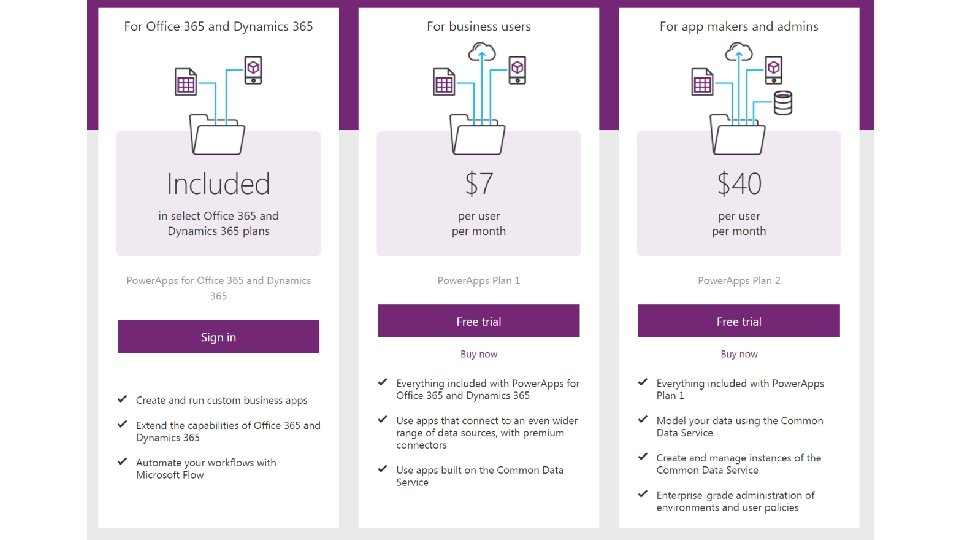960x540 pixels.
Task: Click the folder icon in Office 365 card
Action: click(217, 134)
